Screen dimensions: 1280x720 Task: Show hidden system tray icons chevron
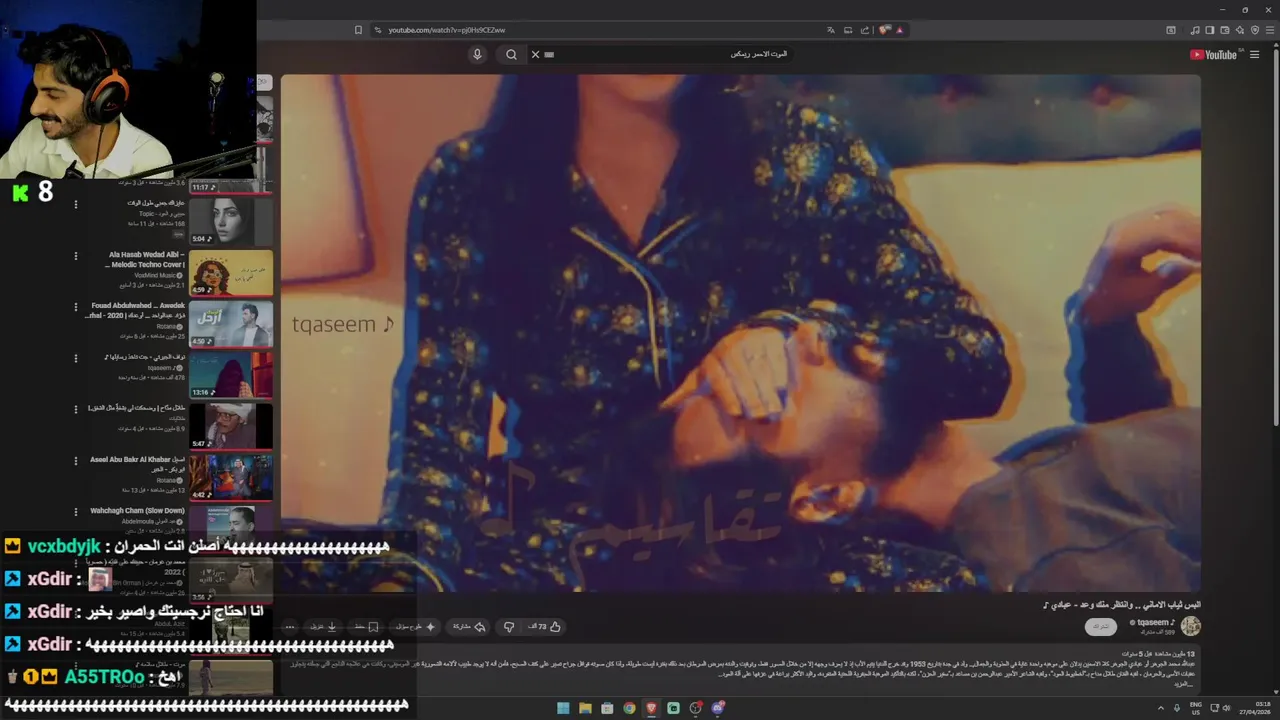tap(1162, 708)
